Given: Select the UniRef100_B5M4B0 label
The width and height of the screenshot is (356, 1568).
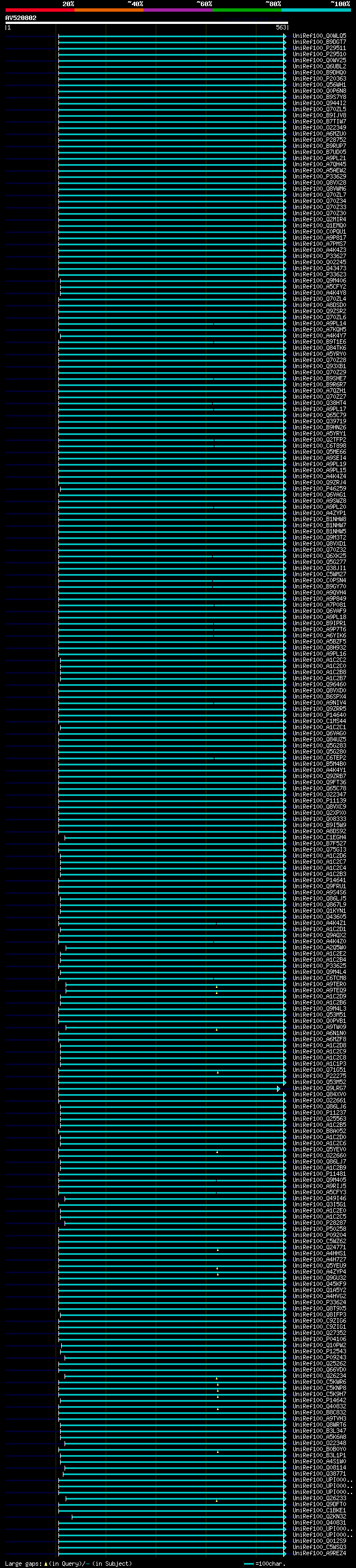Looking at the screenshot, I should point(319,764).
